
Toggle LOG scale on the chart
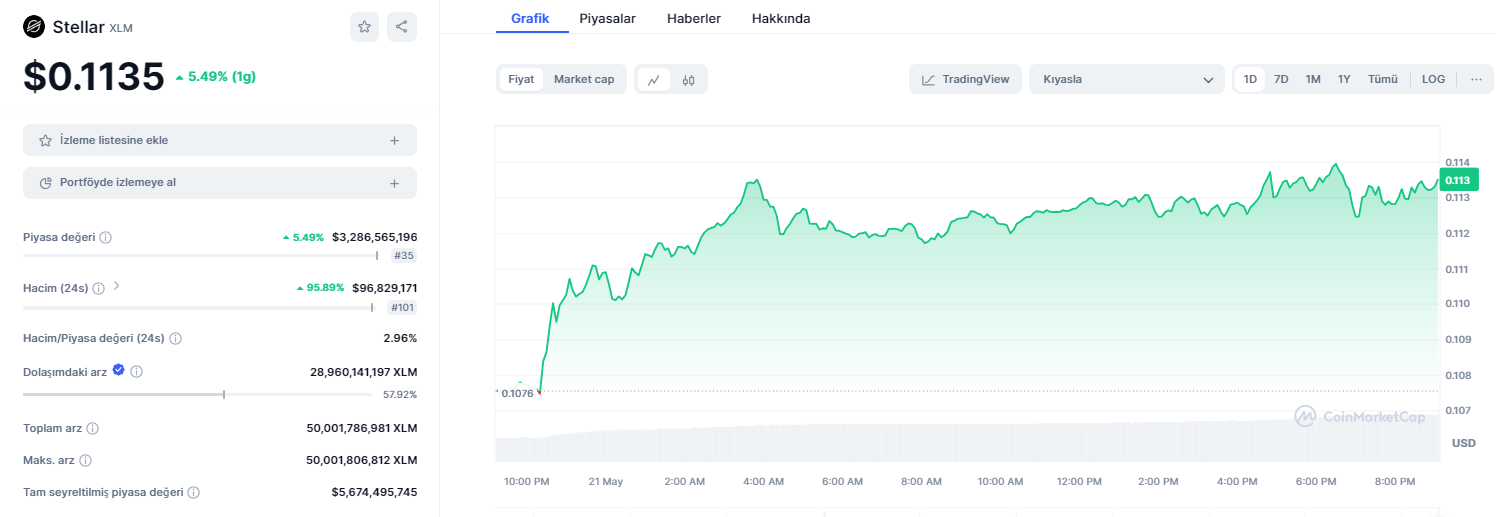click(x=1433, y=79)
